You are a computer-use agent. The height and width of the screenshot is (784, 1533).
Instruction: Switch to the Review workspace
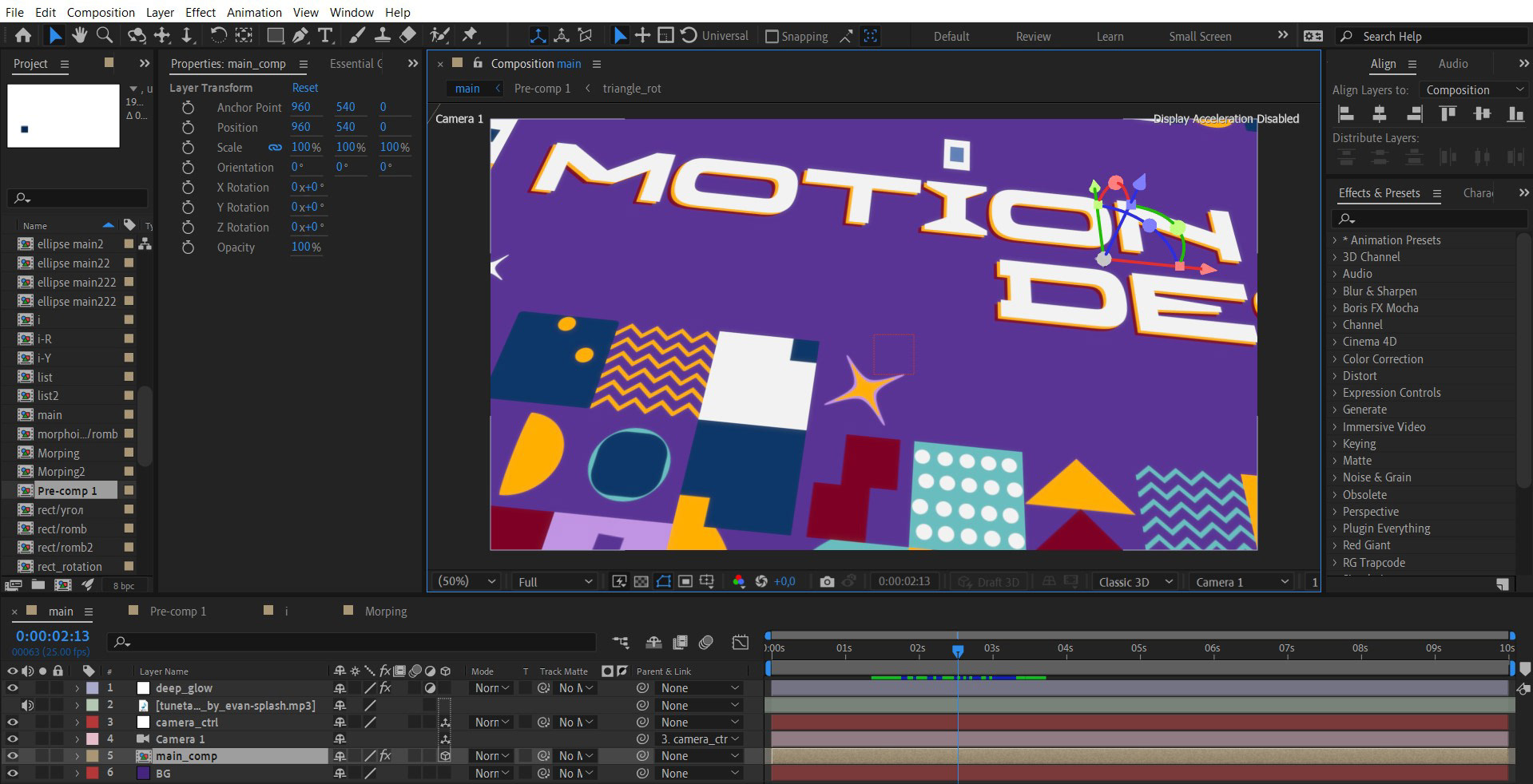1033,37
